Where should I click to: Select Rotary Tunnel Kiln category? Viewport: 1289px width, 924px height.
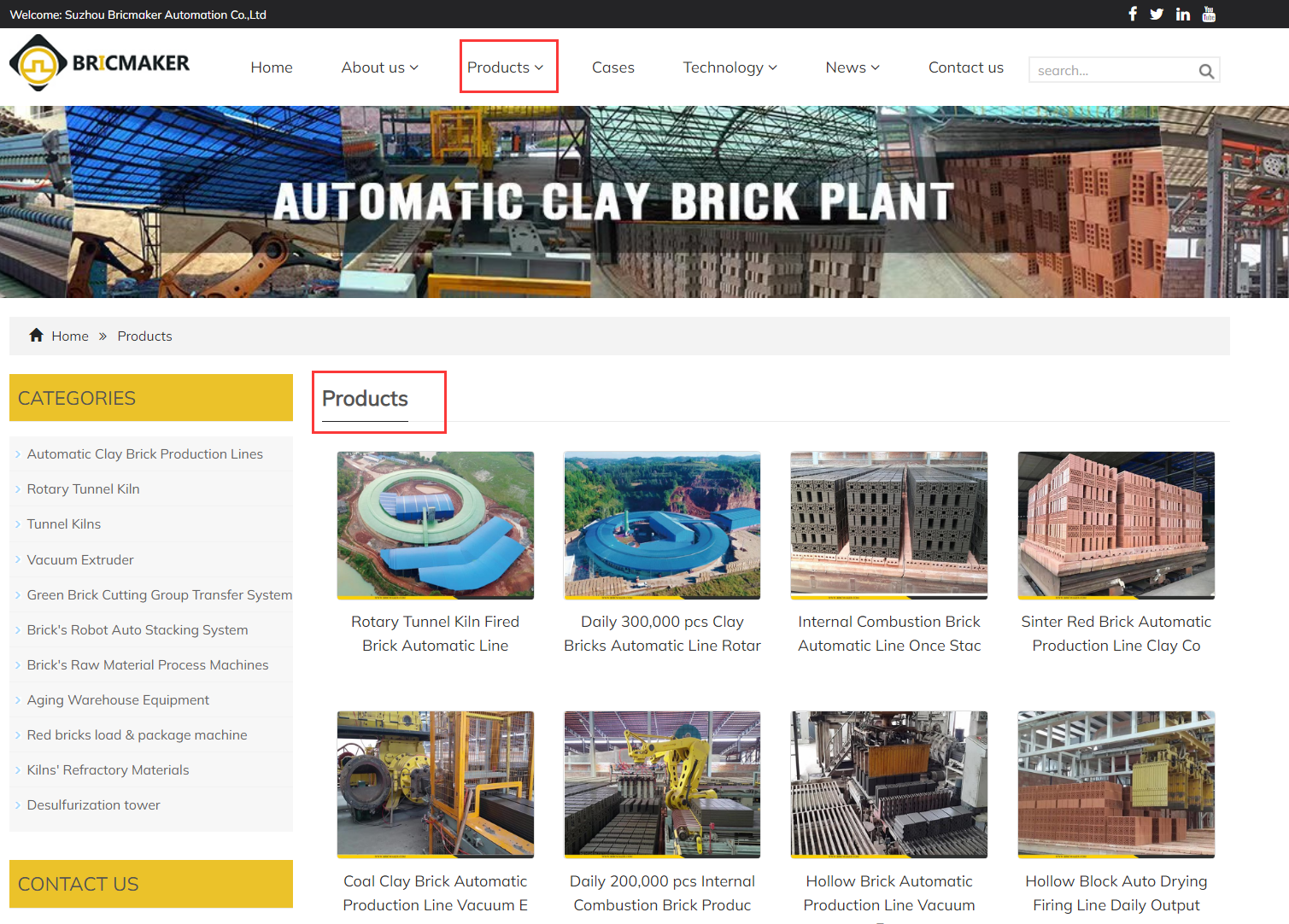[83, 489]
